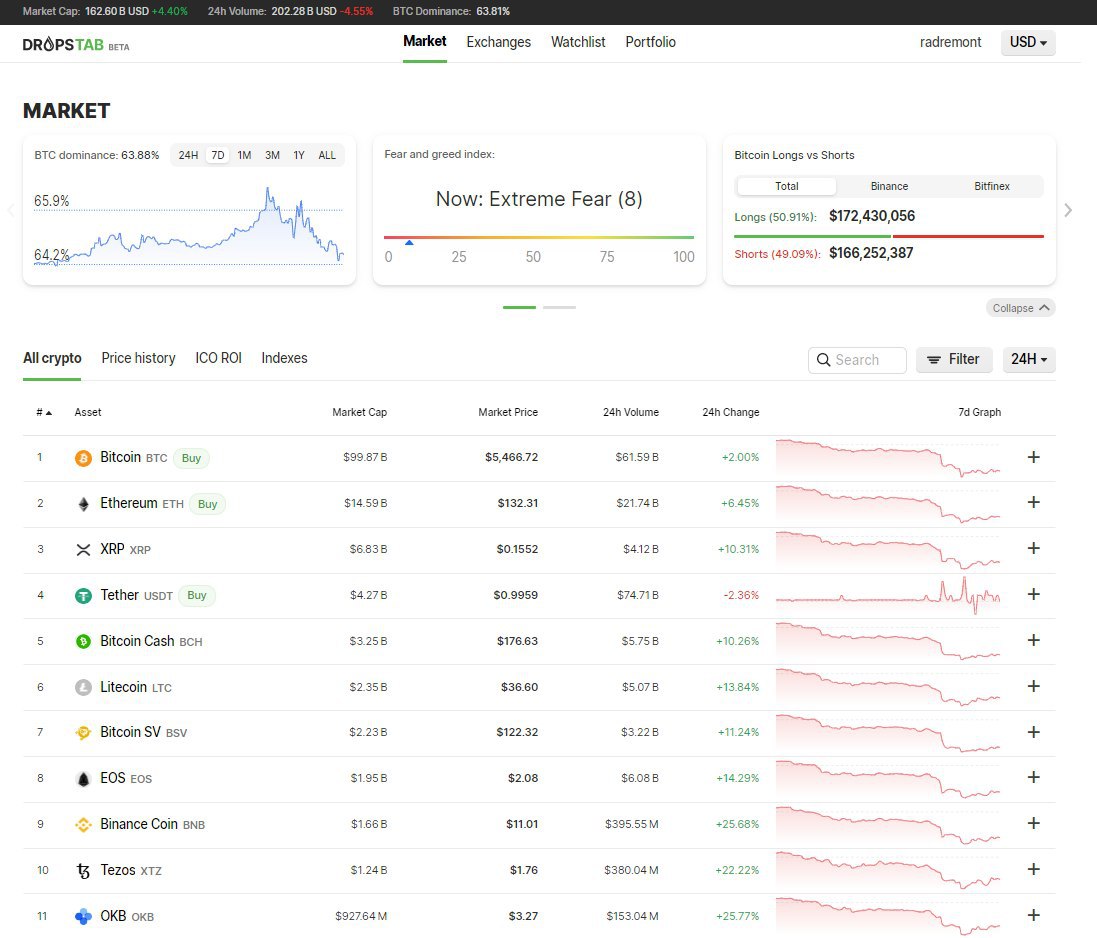The height and width of the screenshot is (938, 1097).
Task: Click the Buy button next to Ethereum
Action: pyautogui.click(x=207, y=504)
